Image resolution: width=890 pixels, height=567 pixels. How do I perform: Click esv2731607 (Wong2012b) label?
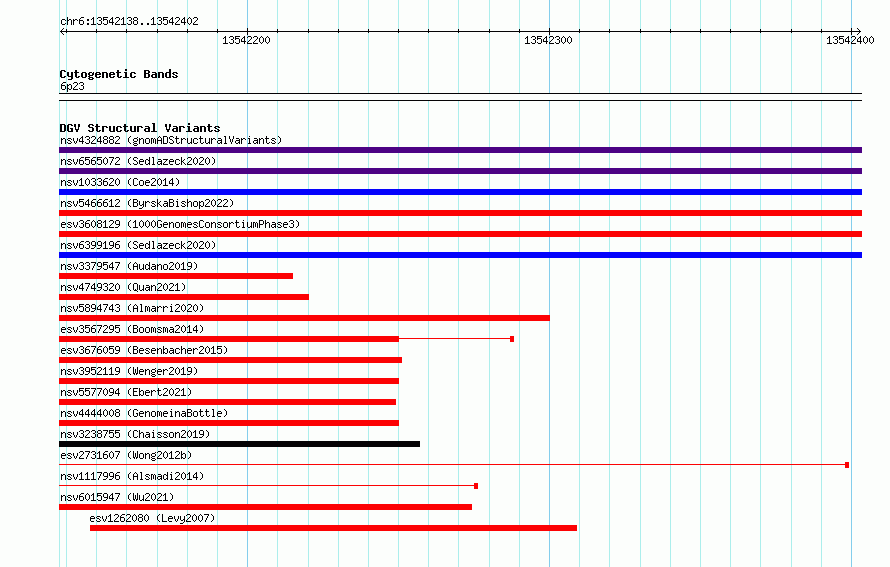coord(126,455)
